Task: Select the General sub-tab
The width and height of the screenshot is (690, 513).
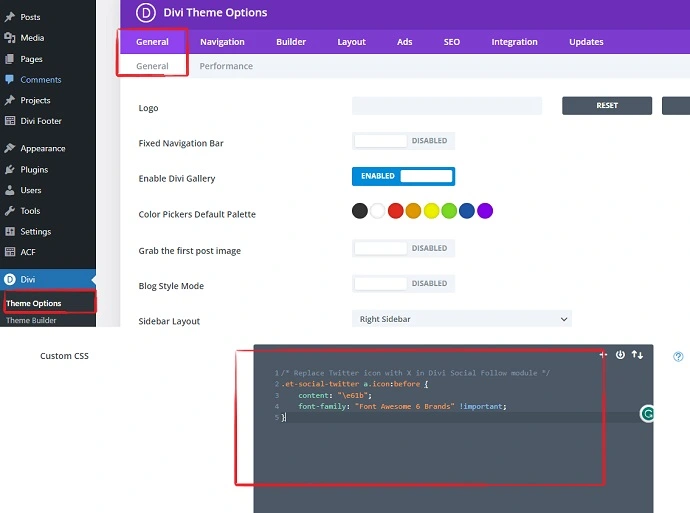Action: [x=152, y=66]
